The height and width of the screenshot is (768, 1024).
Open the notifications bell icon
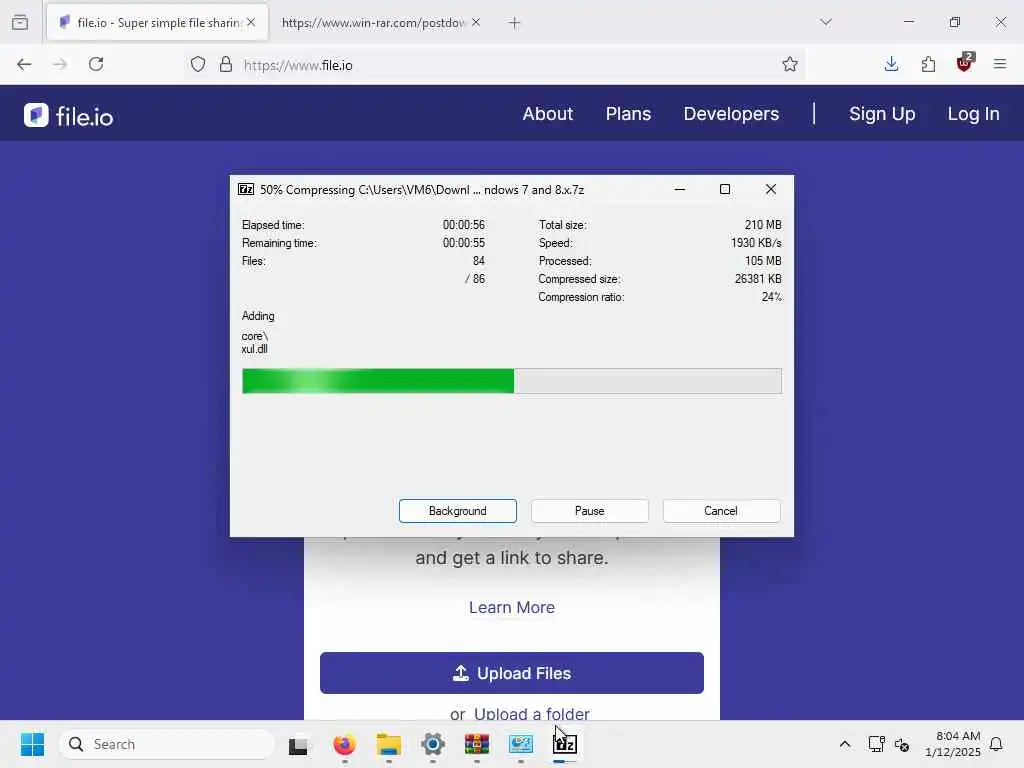pos(997,744)
